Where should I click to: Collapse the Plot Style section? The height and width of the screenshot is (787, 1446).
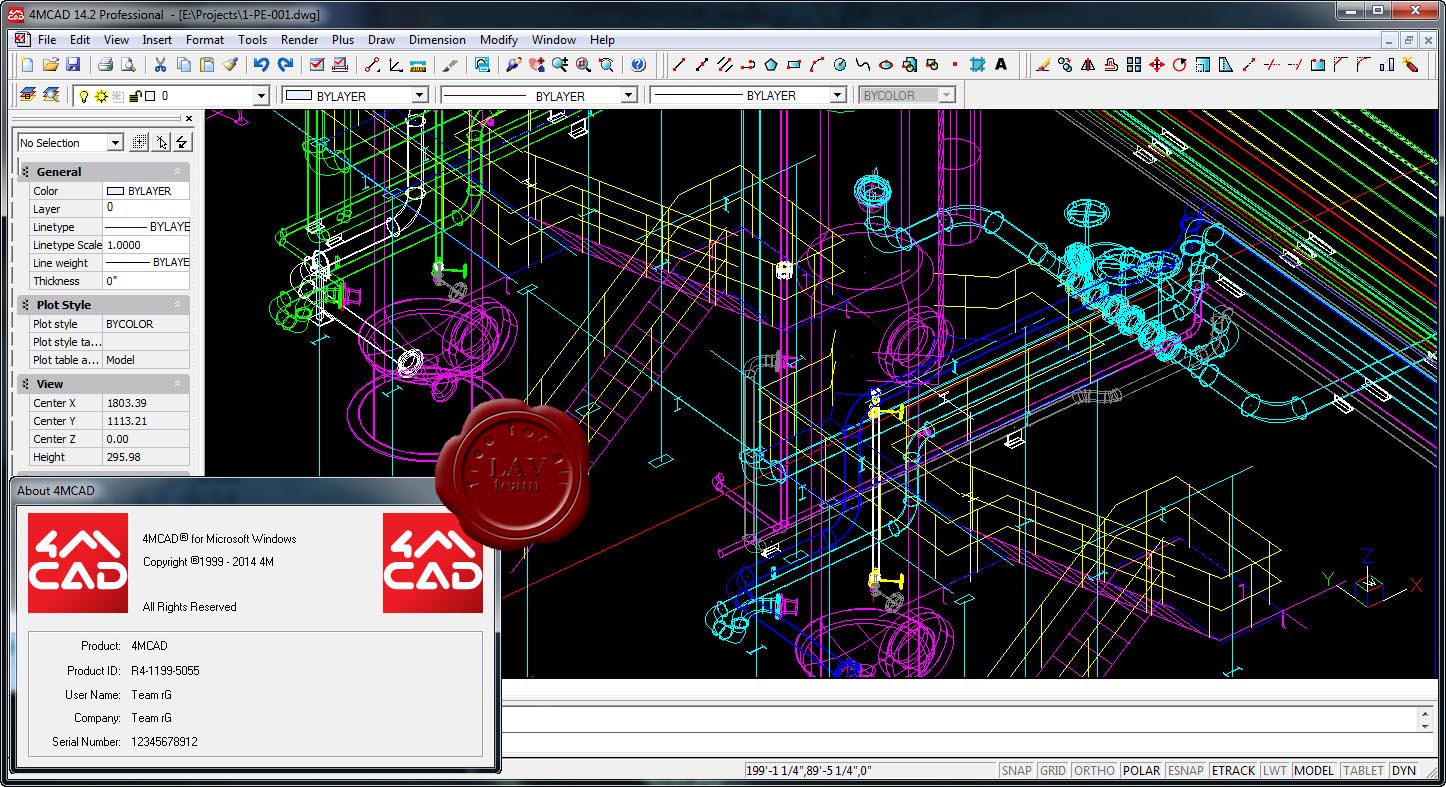pos(178,305)
